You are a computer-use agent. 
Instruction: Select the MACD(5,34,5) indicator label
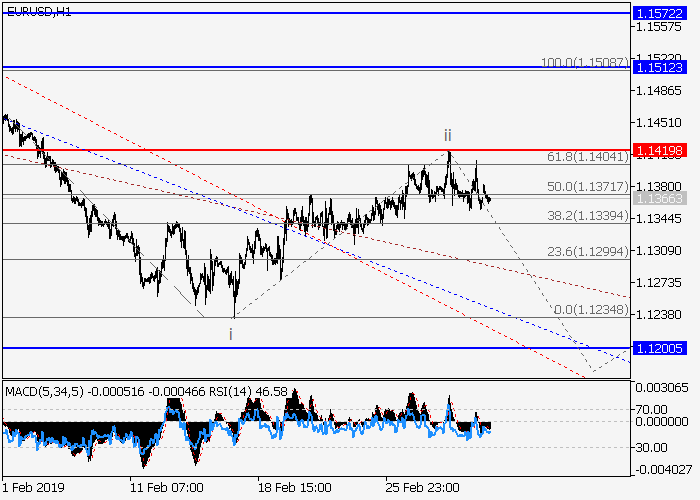coord(40,389)
